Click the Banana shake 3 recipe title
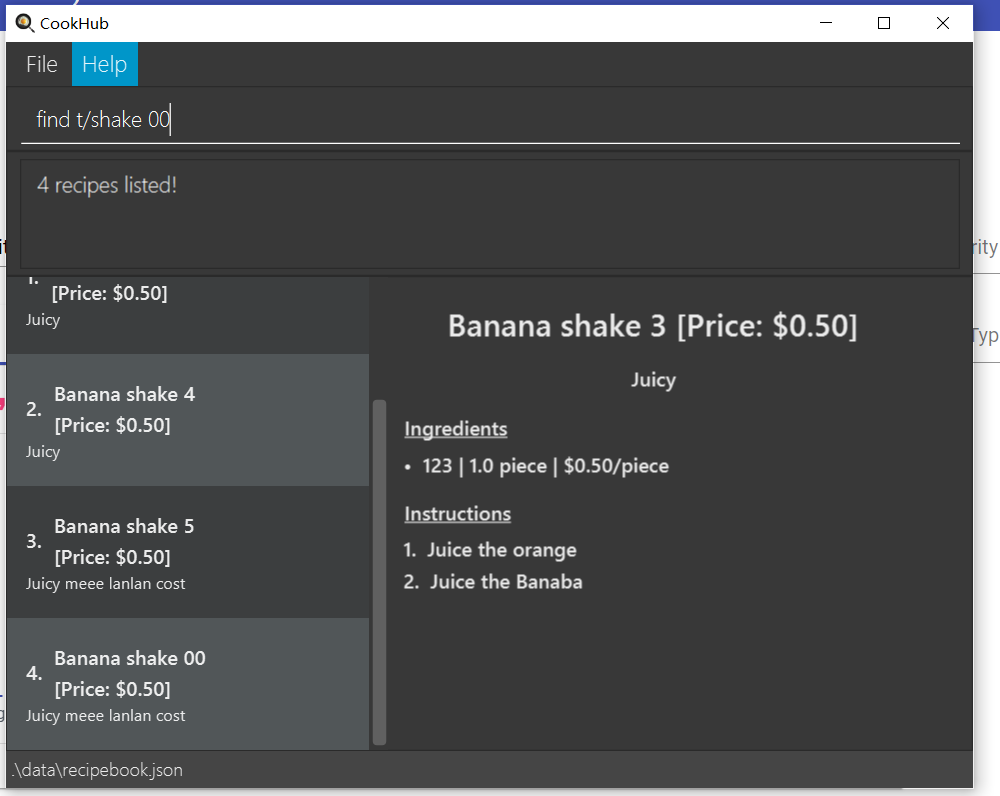This screenshot has width=1000, height=796. 652,326
